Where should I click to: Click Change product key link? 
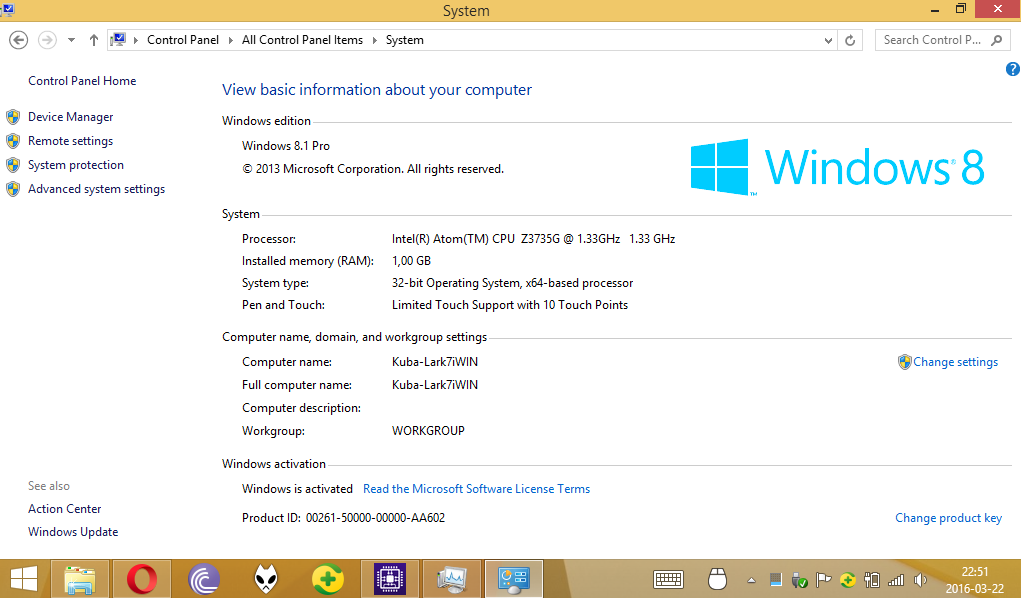click(x=948, y=518)
